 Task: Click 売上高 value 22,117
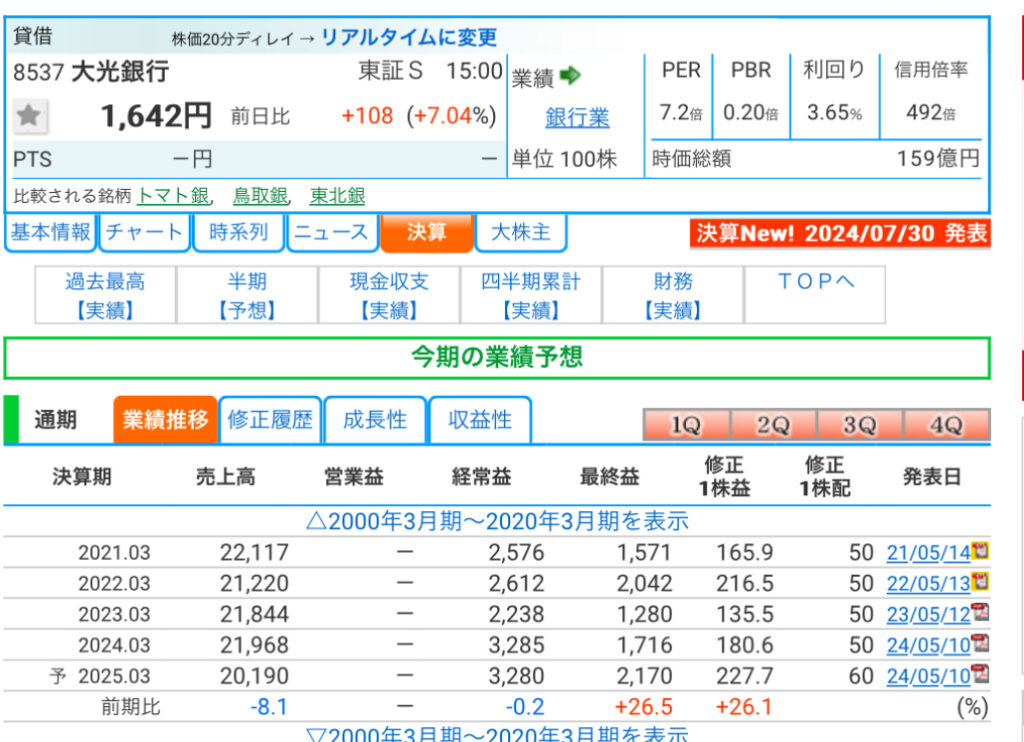[254, 553]
